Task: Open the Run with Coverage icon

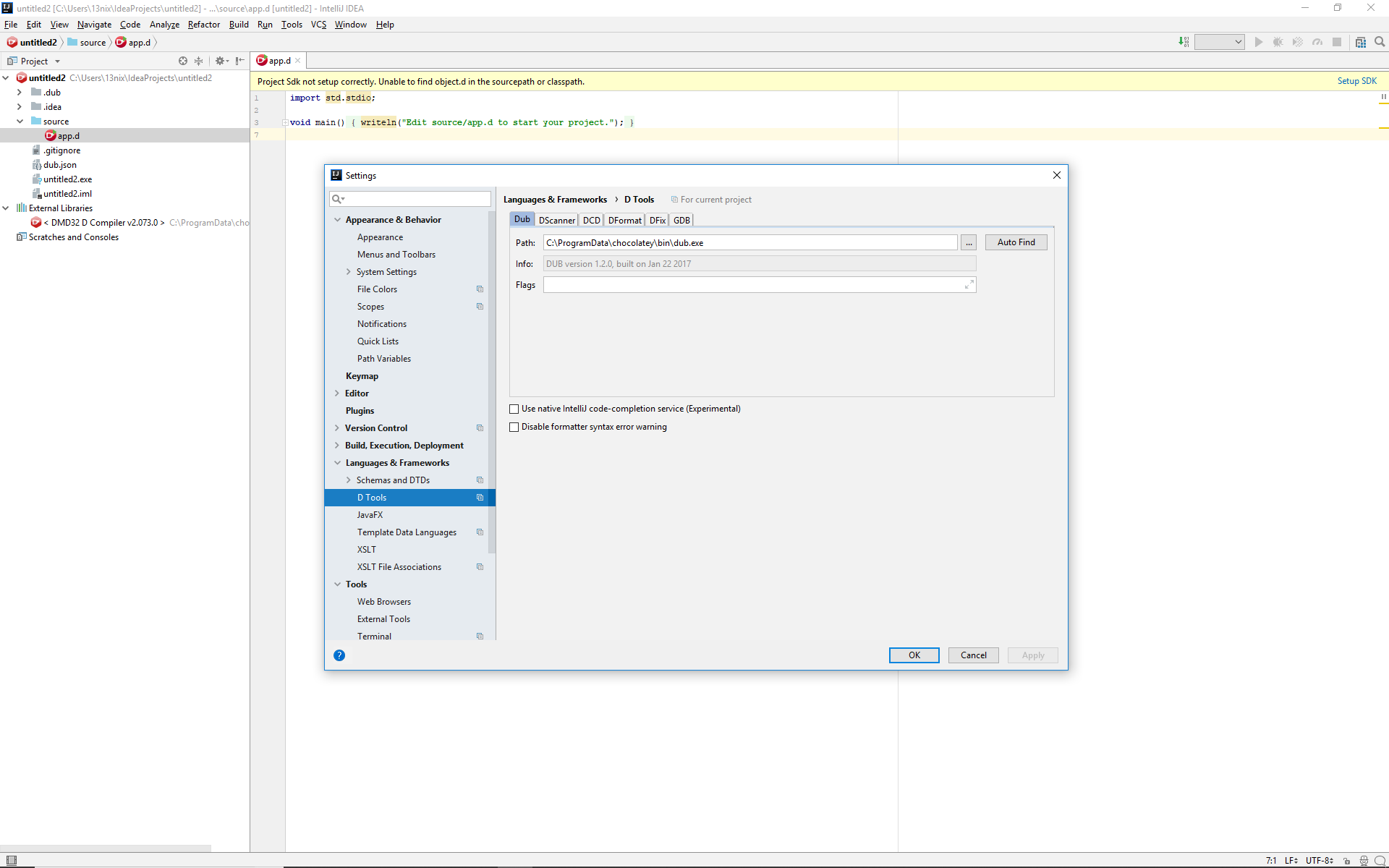Action: (x=1297, y=42)
